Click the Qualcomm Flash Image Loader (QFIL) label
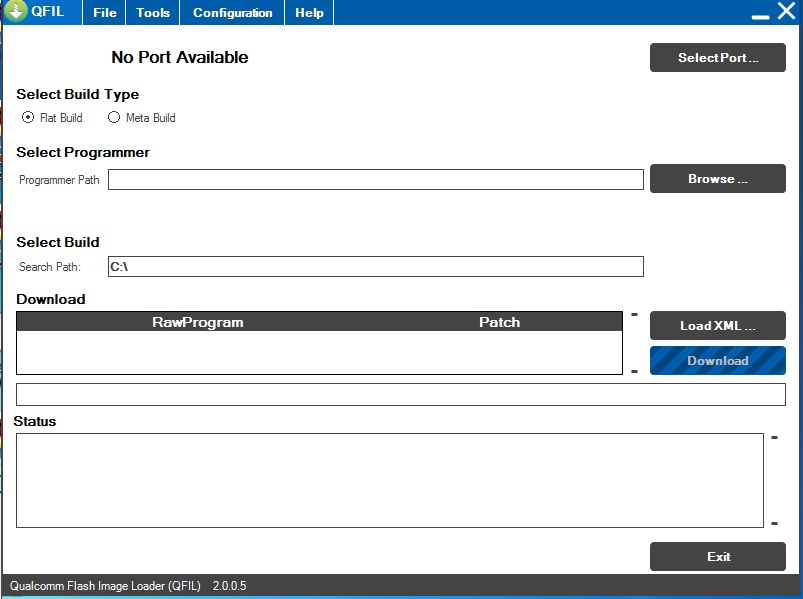This screenshot has height=599, width=803. (x=105, y=586)
